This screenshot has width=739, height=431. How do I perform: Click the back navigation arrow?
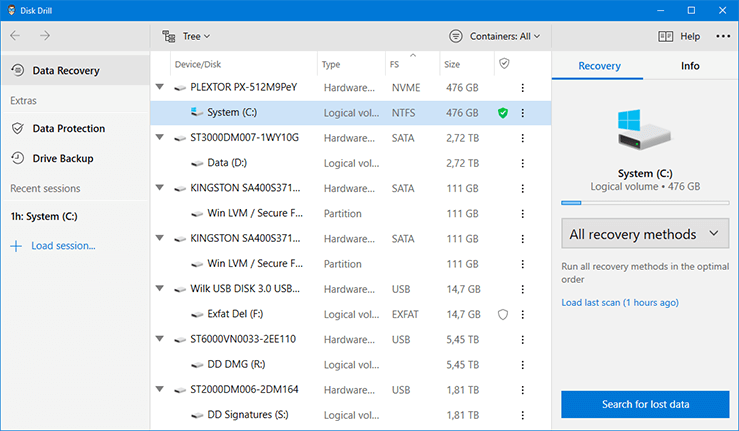(x=16, y=35)
